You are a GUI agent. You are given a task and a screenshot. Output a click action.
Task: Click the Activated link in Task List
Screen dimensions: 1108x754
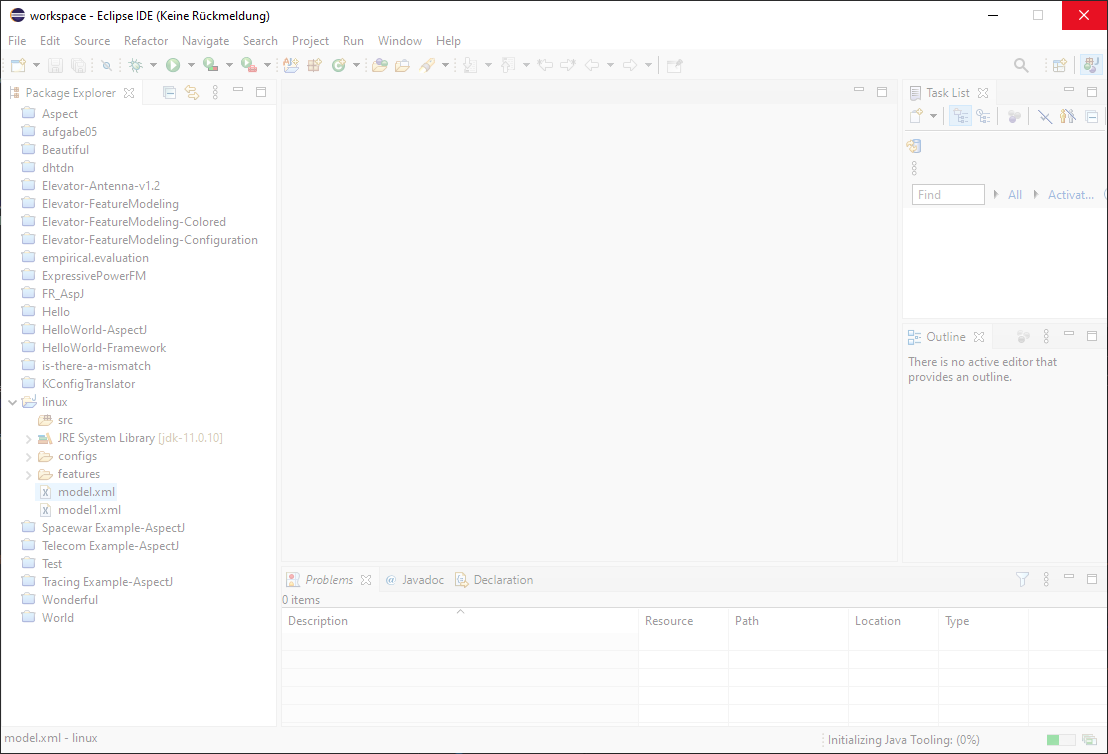1071,194
